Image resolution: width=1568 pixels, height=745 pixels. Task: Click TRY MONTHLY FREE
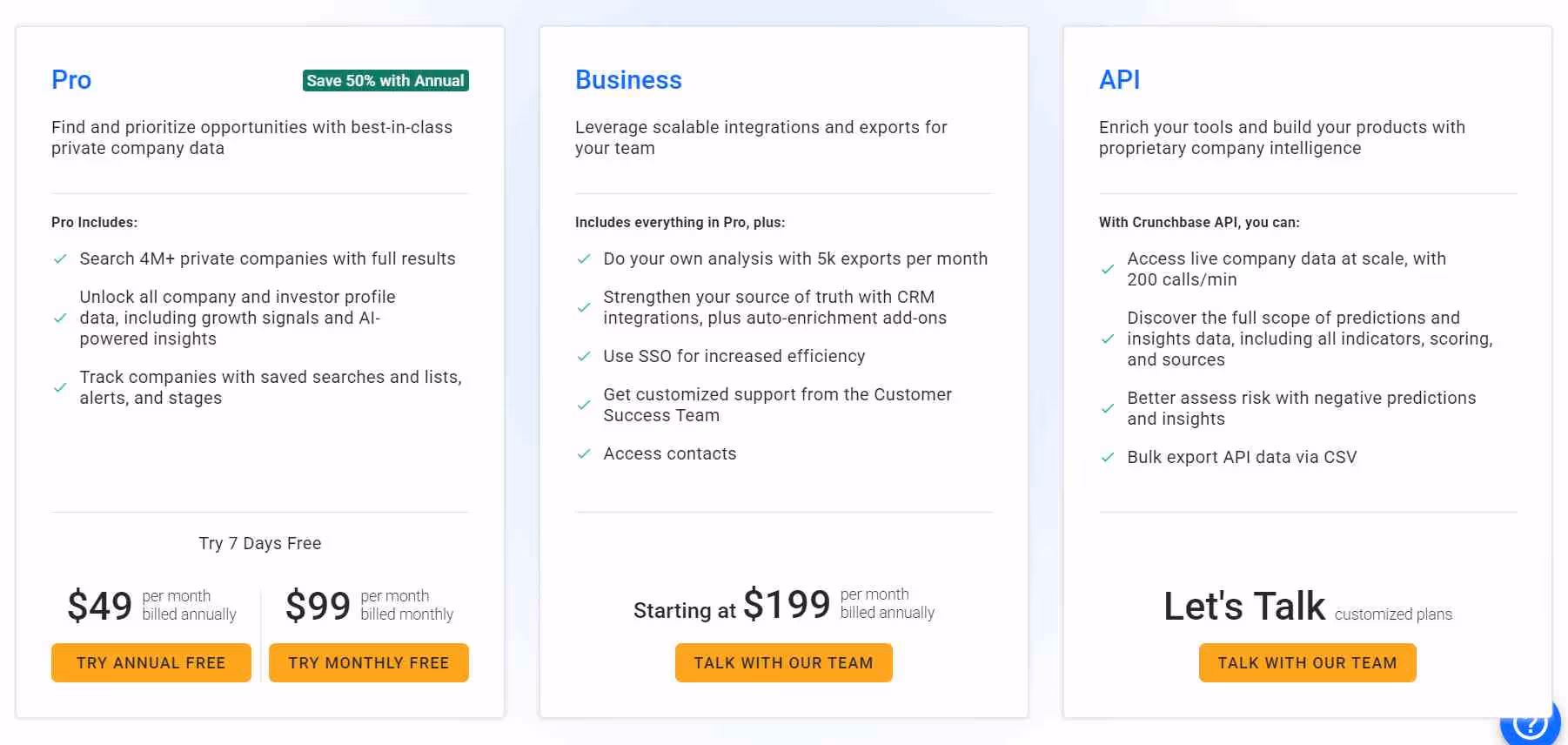[x=368, y=662]
